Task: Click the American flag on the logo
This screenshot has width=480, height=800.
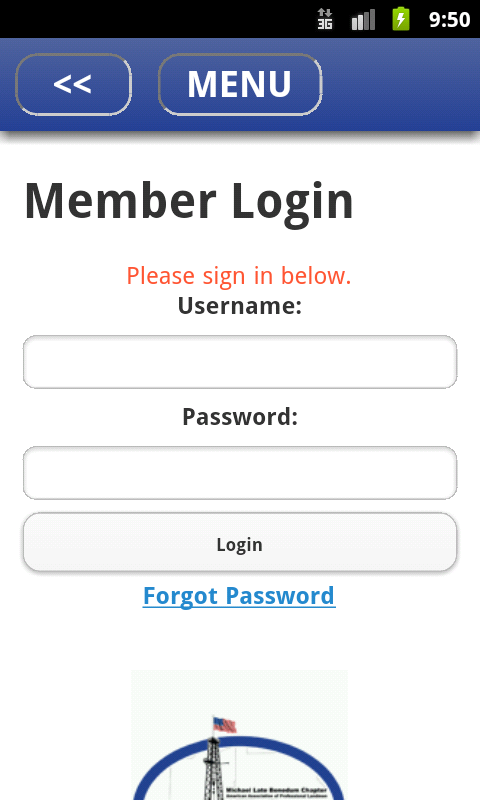Action: click(x=224, y=724)
